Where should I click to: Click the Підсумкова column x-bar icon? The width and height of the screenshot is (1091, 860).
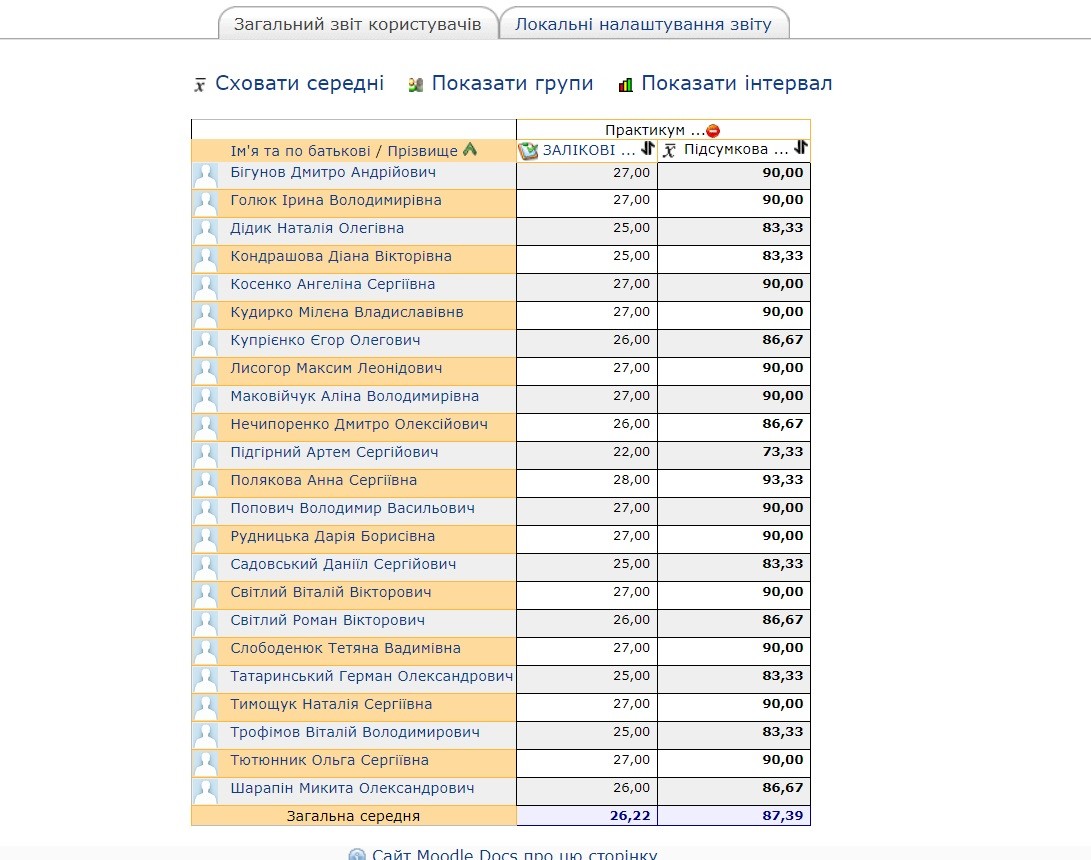click(669, 150)
